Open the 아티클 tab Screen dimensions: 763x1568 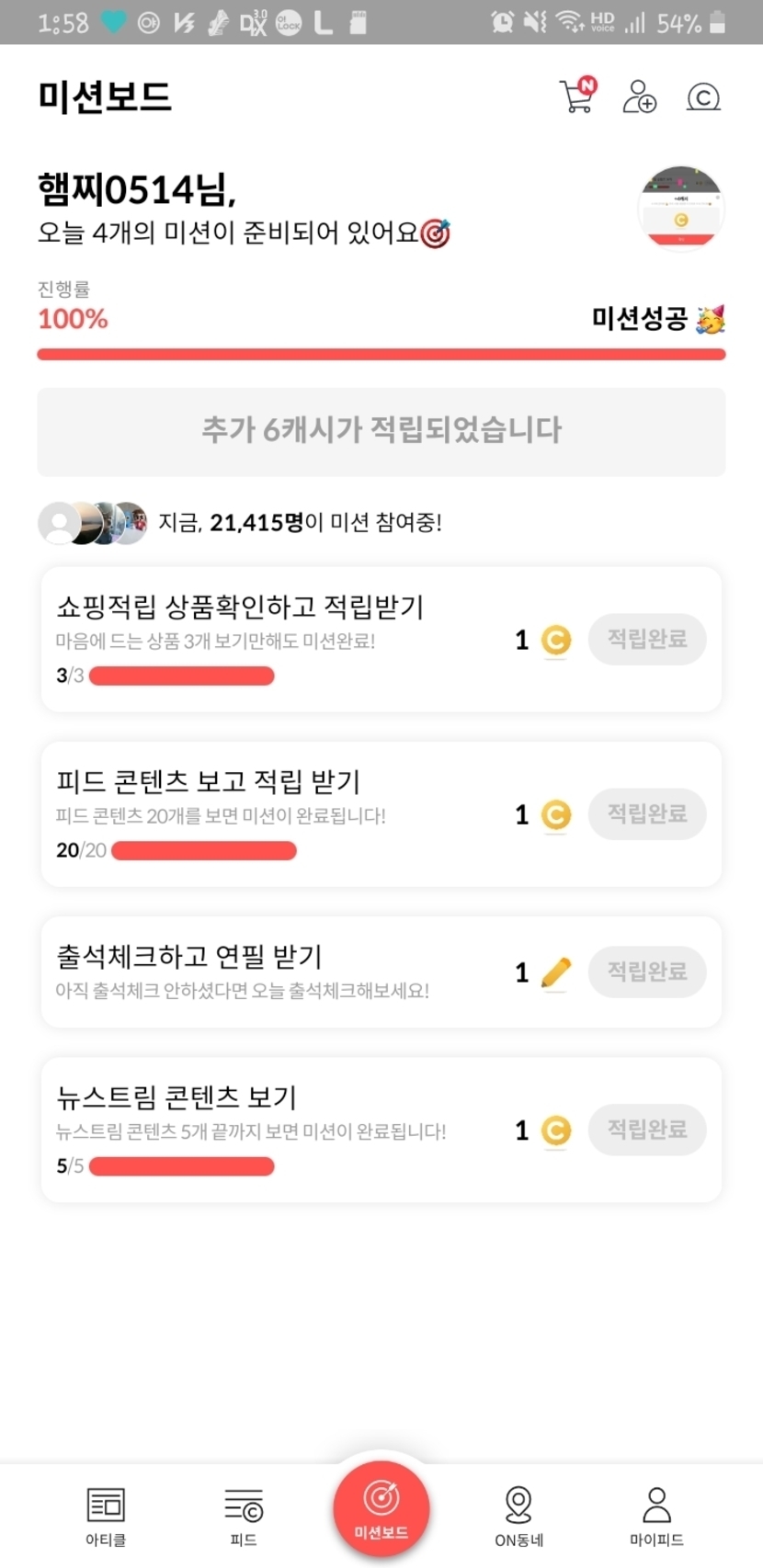[x=106, y=1515]
